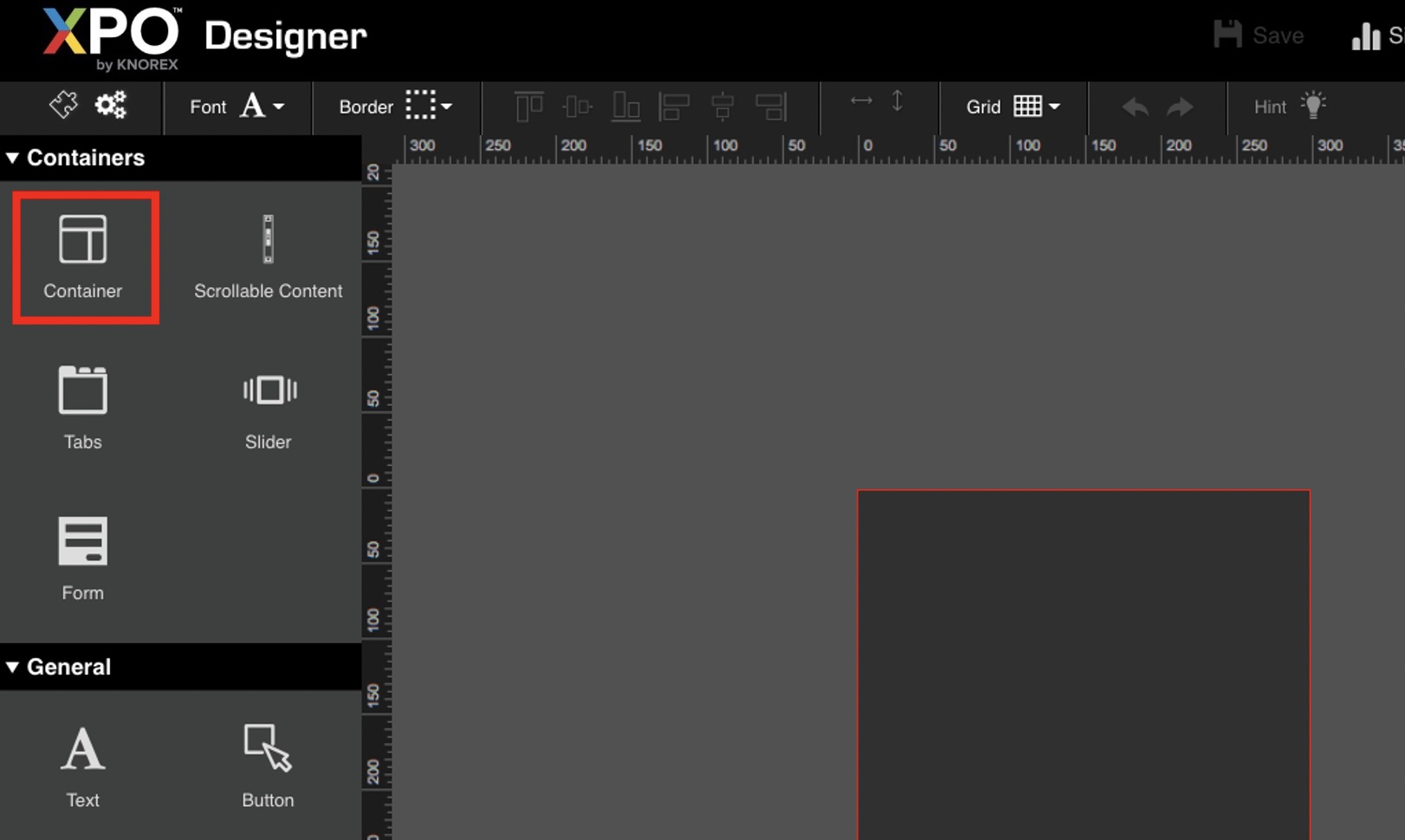
Task: Collapse the General section
Action: [x=13, y=667]
